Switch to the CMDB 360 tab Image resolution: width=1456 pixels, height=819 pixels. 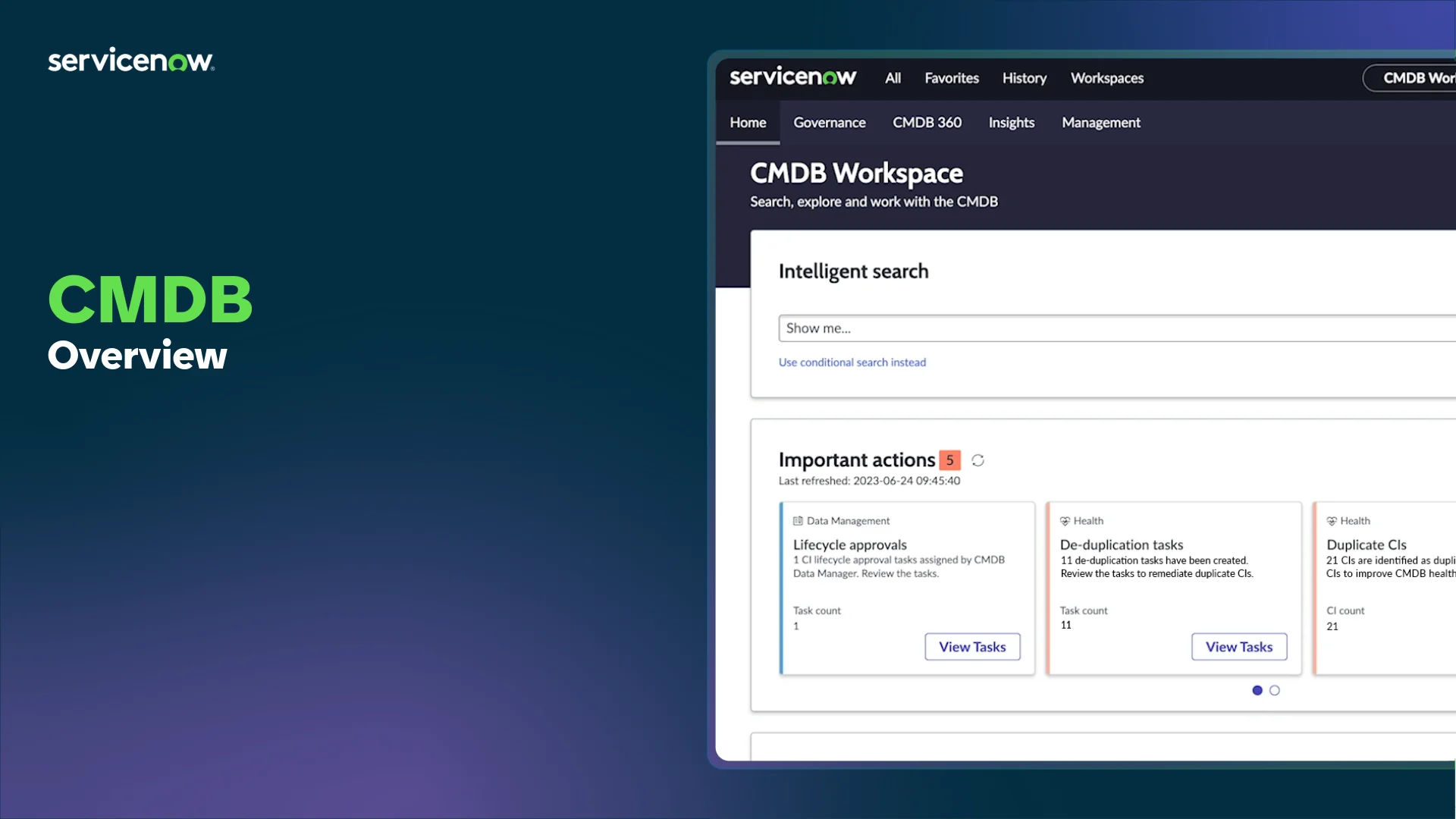pos(927,123)
